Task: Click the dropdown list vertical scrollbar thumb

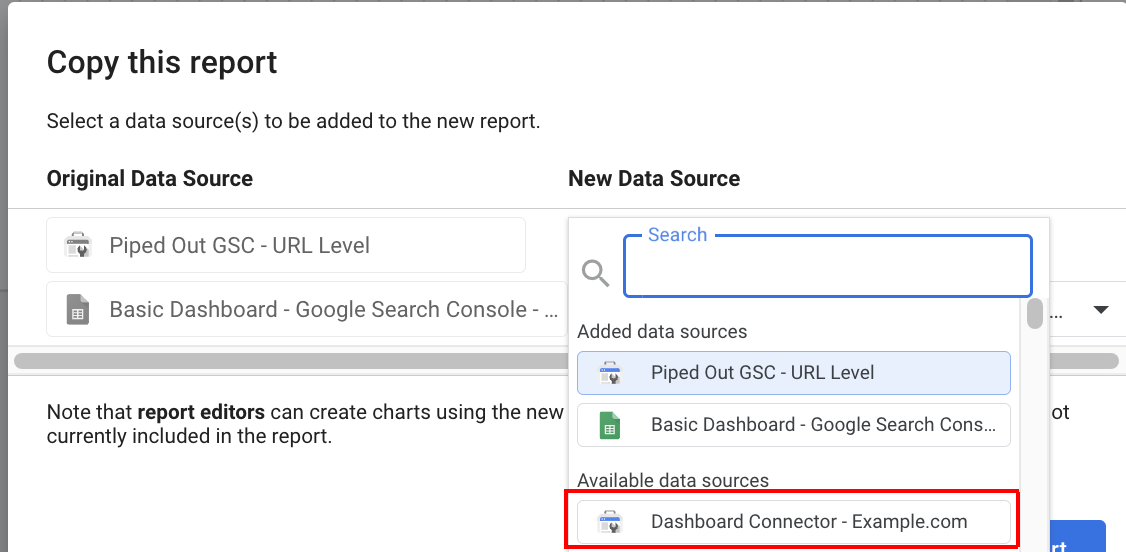Action: [x=1035, y=314]
